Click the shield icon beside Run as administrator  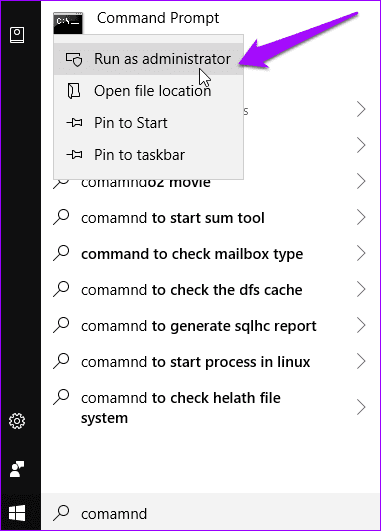74,59
